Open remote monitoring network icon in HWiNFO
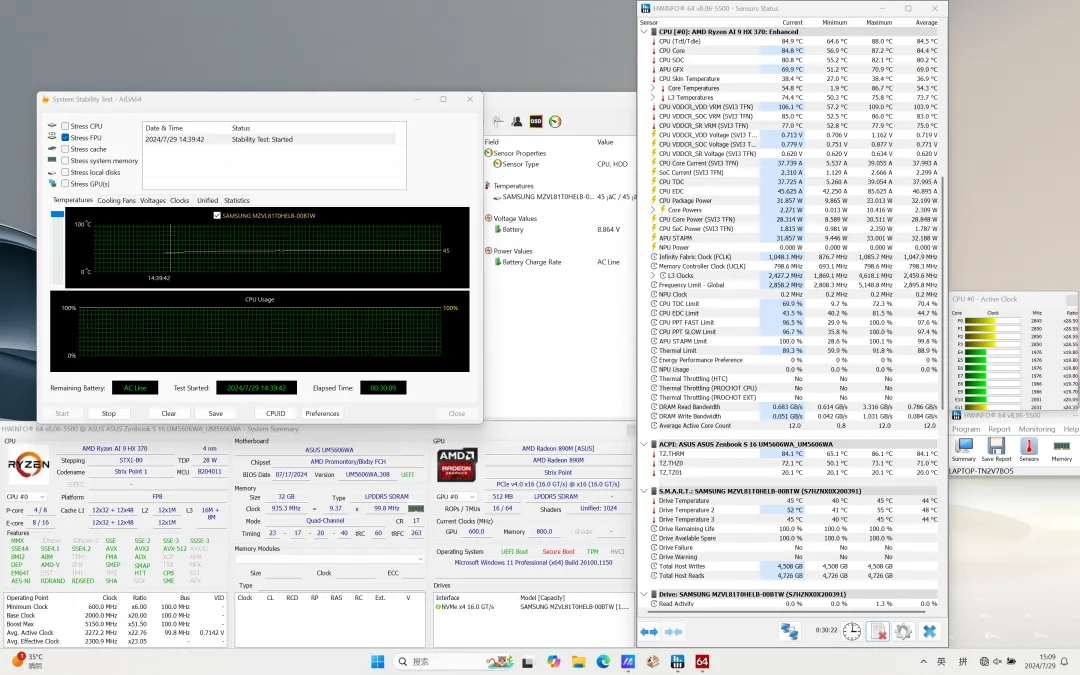Viewport: 1080px width, 675px height. (x=789, y=631)
